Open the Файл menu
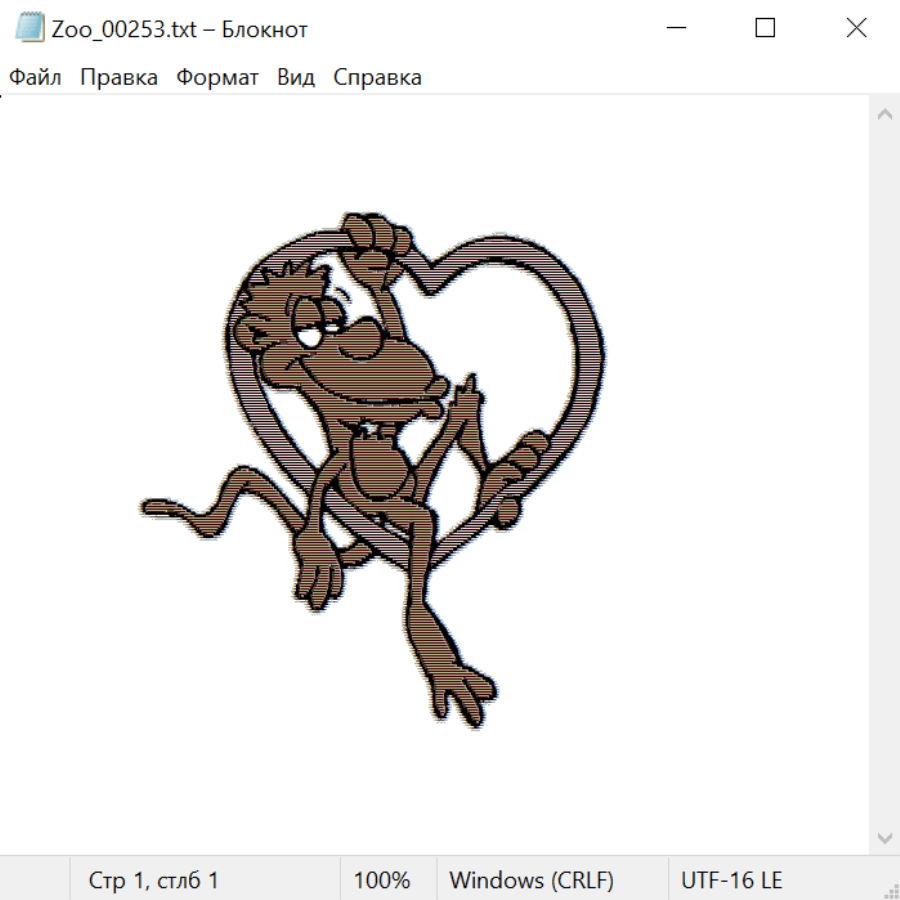Viewport: 900px width, 900px height. point(35,78)
